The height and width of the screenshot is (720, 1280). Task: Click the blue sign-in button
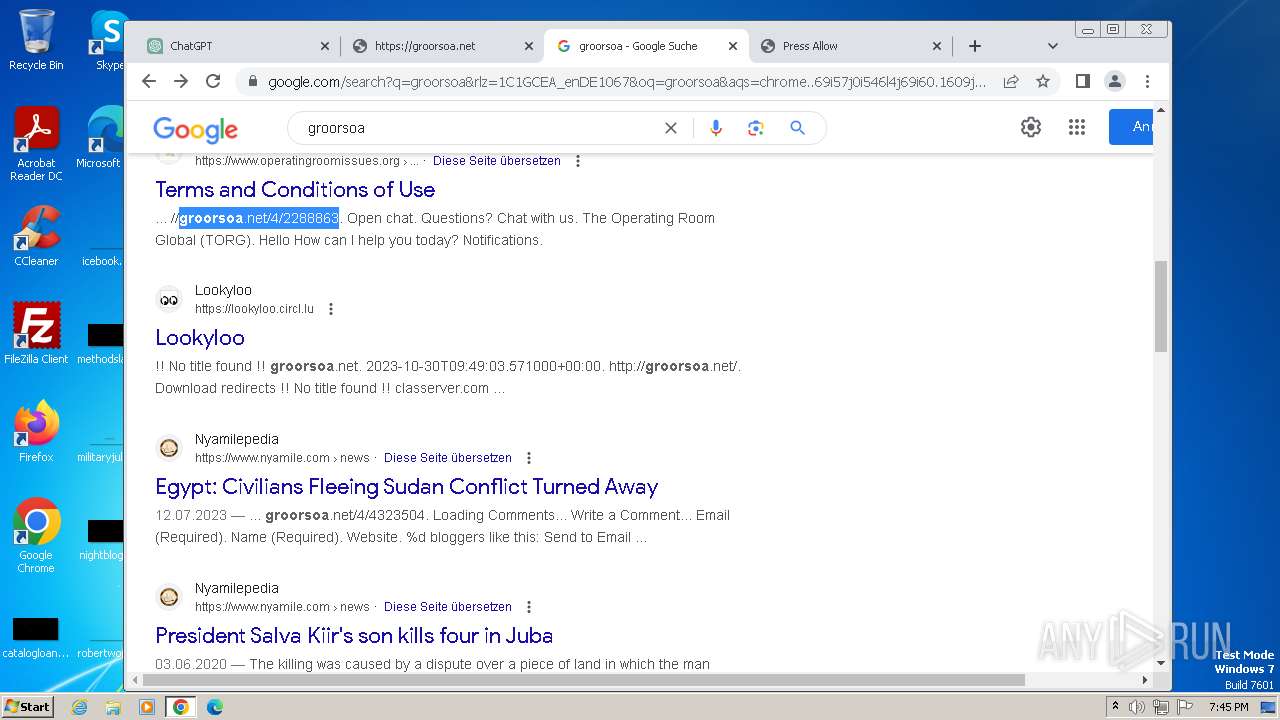(x=1131, y=127)
